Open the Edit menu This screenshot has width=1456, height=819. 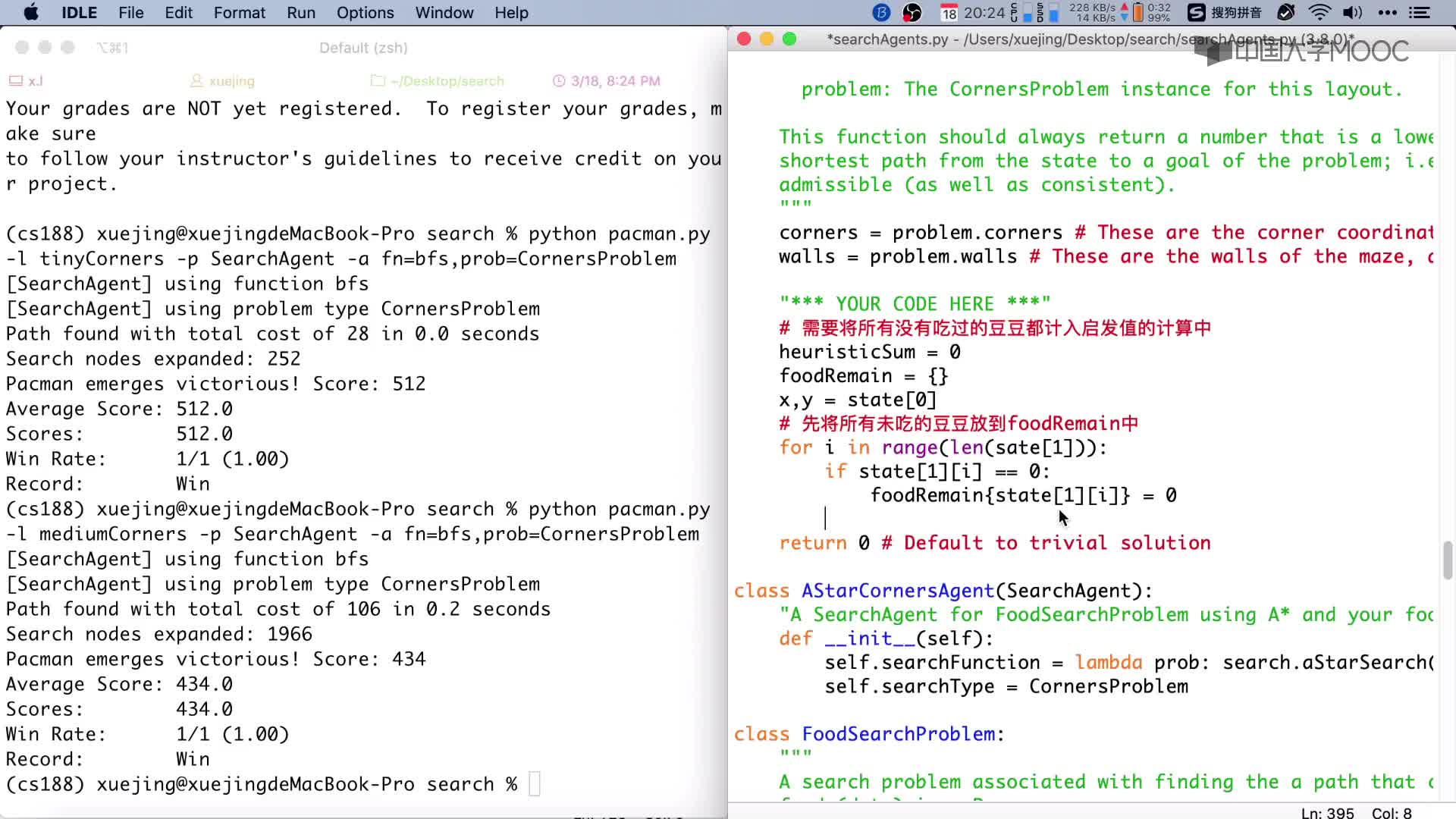click(x=178, y=13)
